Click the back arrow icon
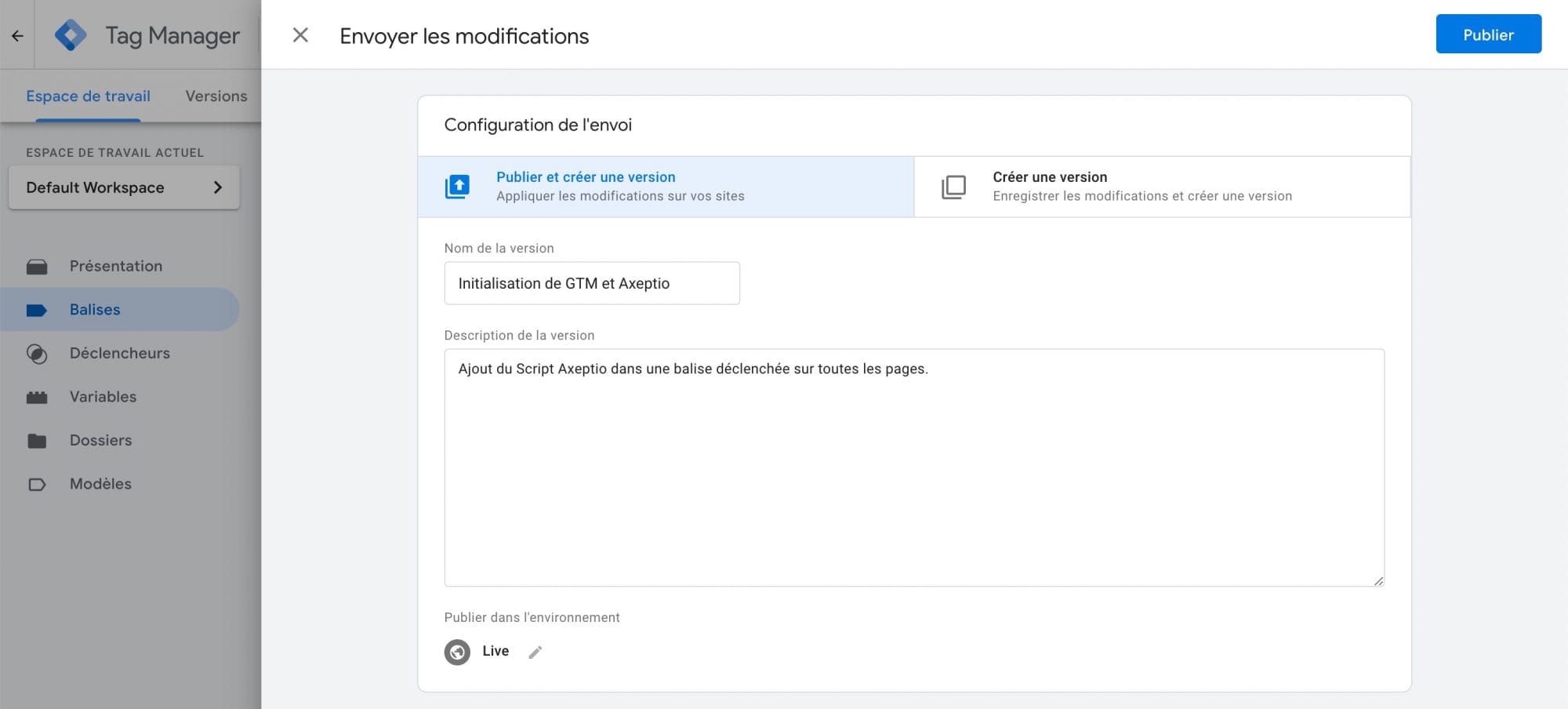 17,35
